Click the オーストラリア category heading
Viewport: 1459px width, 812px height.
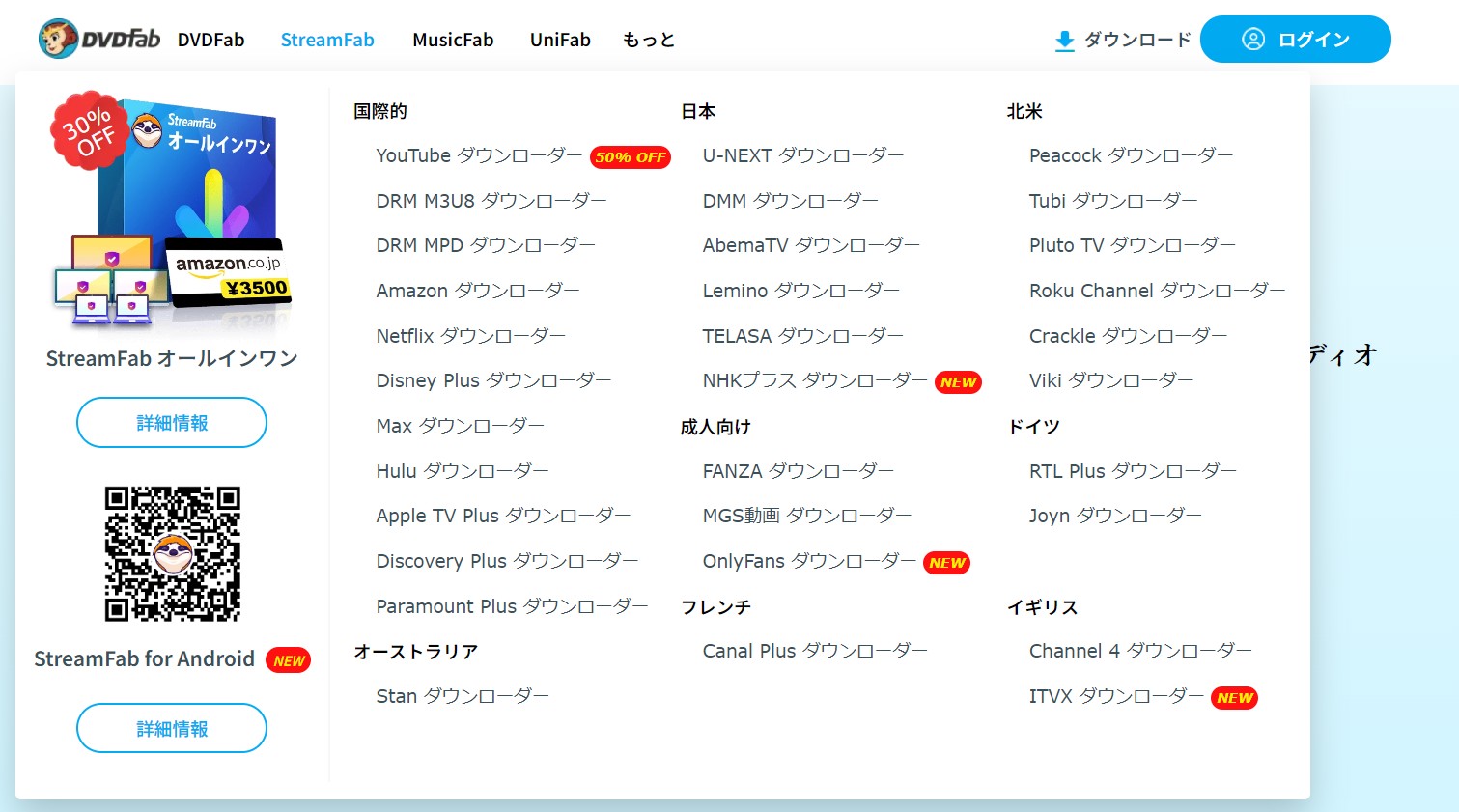coord(416,652)
